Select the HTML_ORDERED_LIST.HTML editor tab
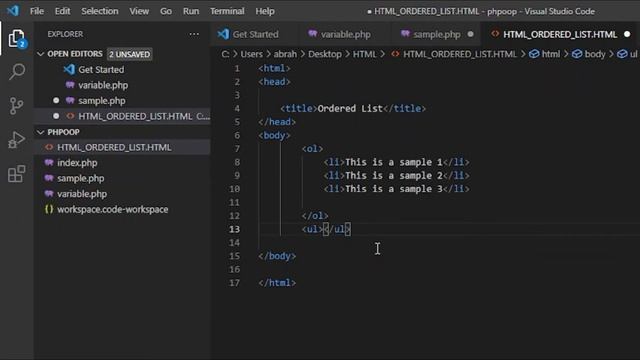The height and width of the screenshot is (360, 640). pyautogui.click(x=560, y=34)
